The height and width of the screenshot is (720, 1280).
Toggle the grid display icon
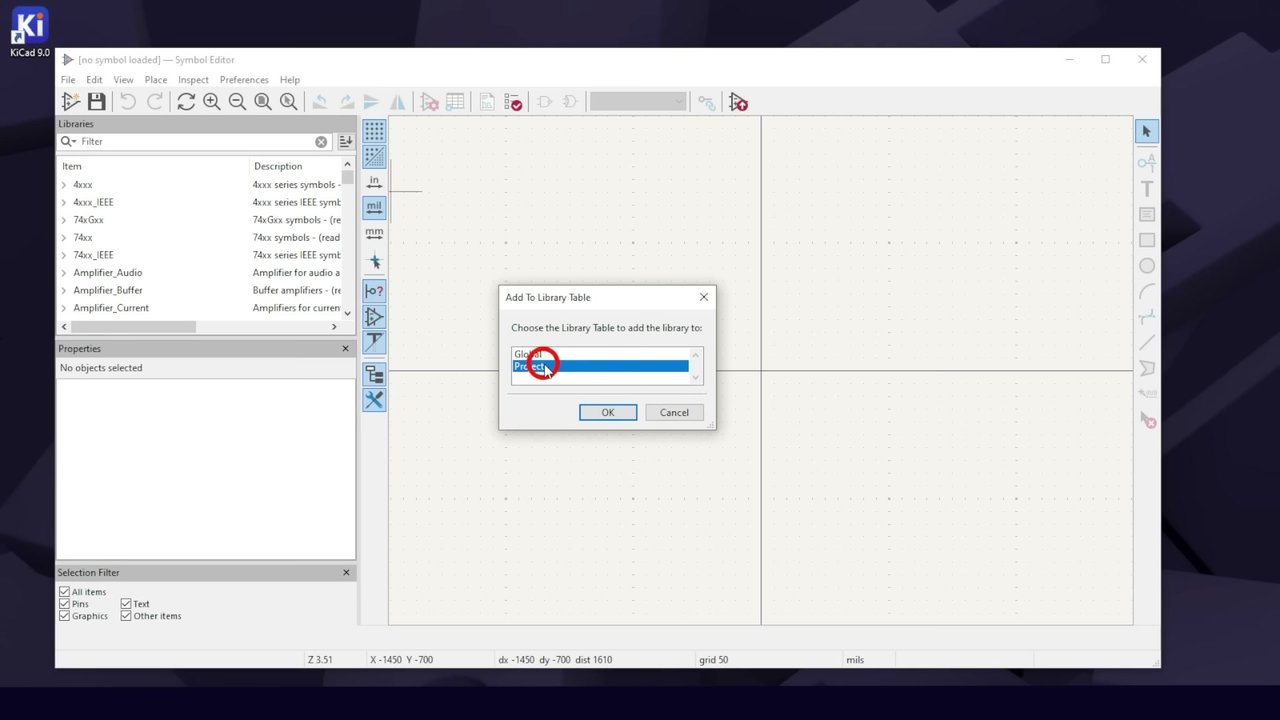point(374,131)
